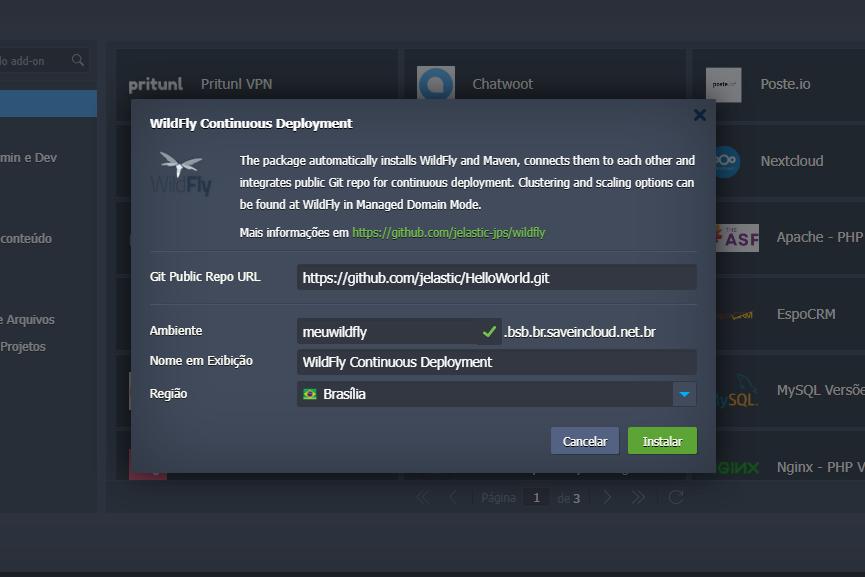Click the Nome em Exibição field

[496, 362]
